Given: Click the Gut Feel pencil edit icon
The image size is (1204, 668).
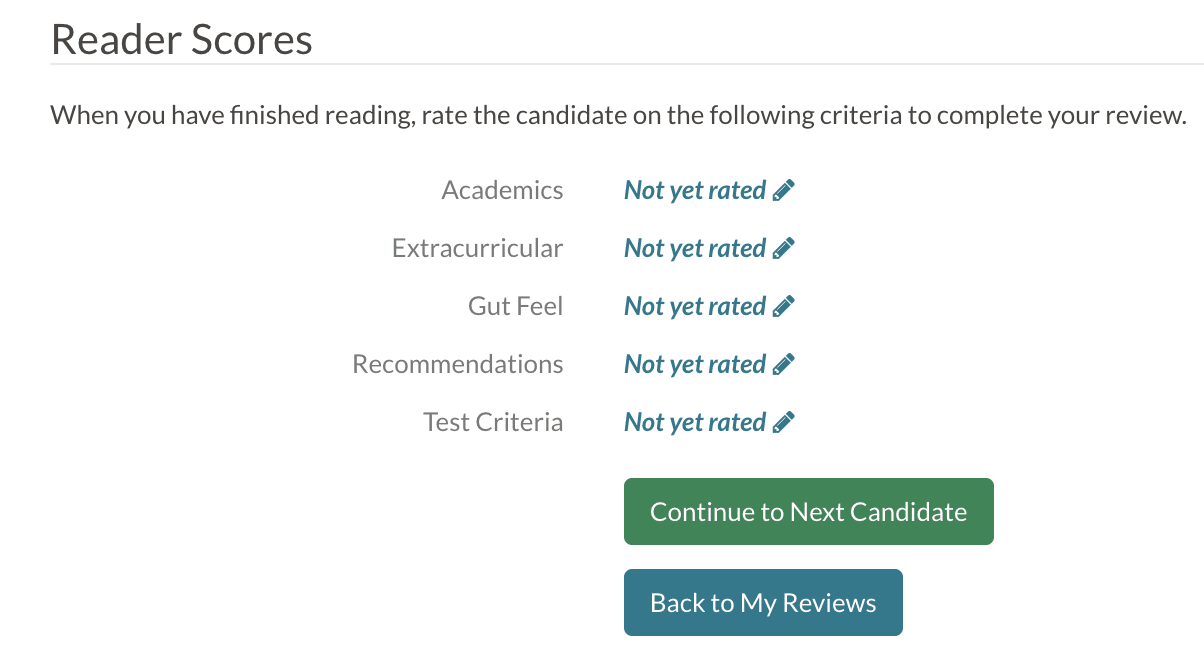Looking at the screenshot, I should [784, 306].
